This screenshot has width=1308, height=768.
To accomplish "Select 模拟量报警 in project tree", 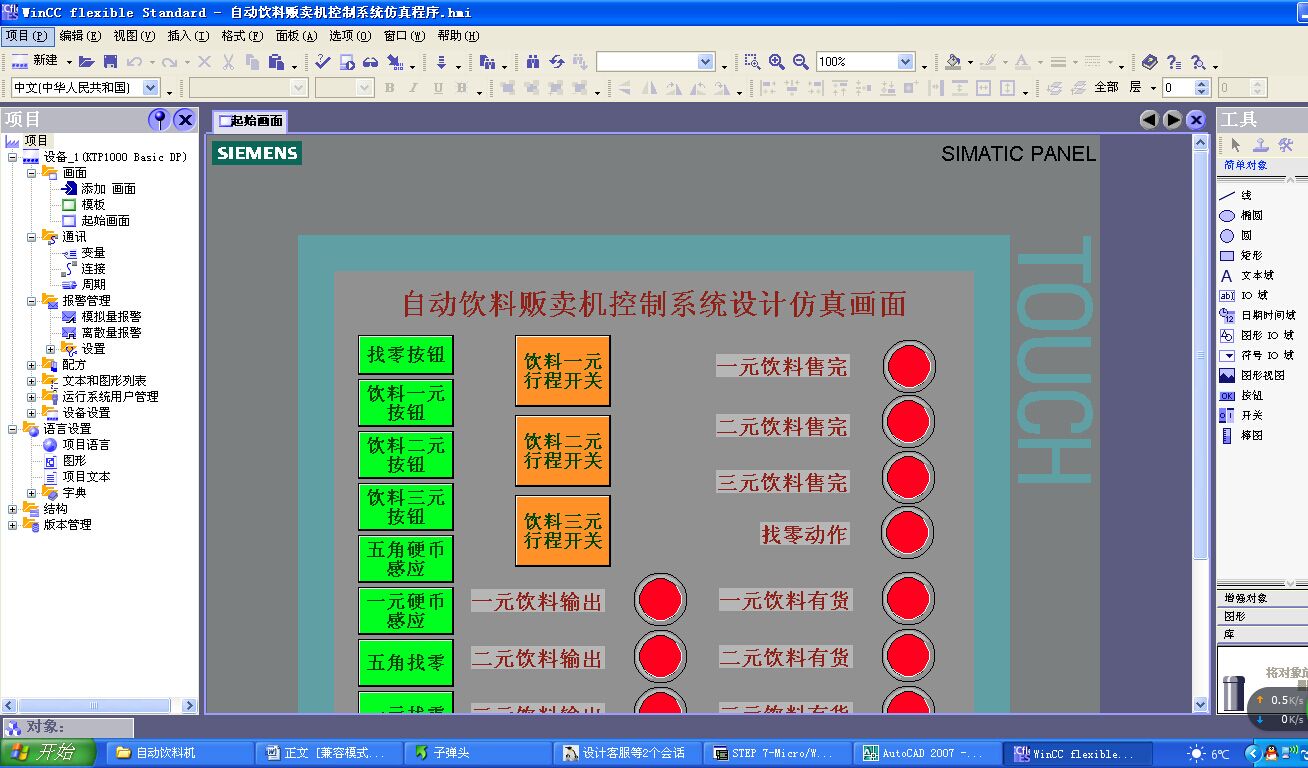I will [x=102, y=316].
